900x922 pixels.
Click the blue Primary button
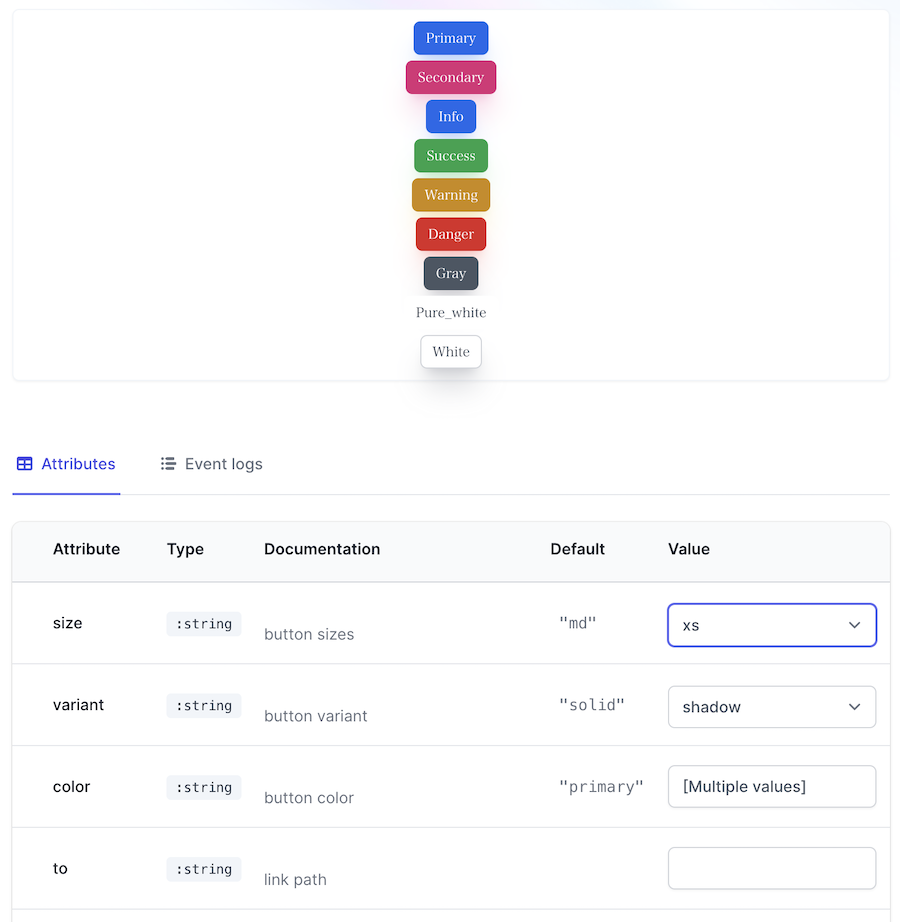click(x=451, y=38)
